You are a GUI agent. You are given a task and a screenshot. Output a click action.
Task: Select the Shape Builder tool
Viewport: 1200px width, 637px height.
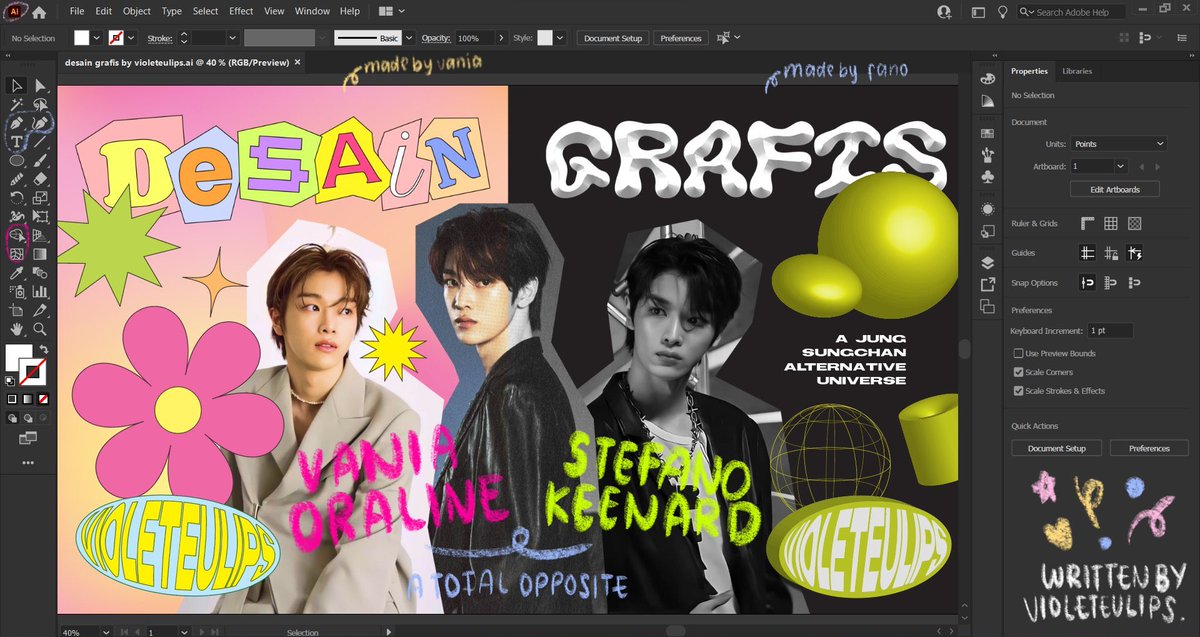[17, 236]
